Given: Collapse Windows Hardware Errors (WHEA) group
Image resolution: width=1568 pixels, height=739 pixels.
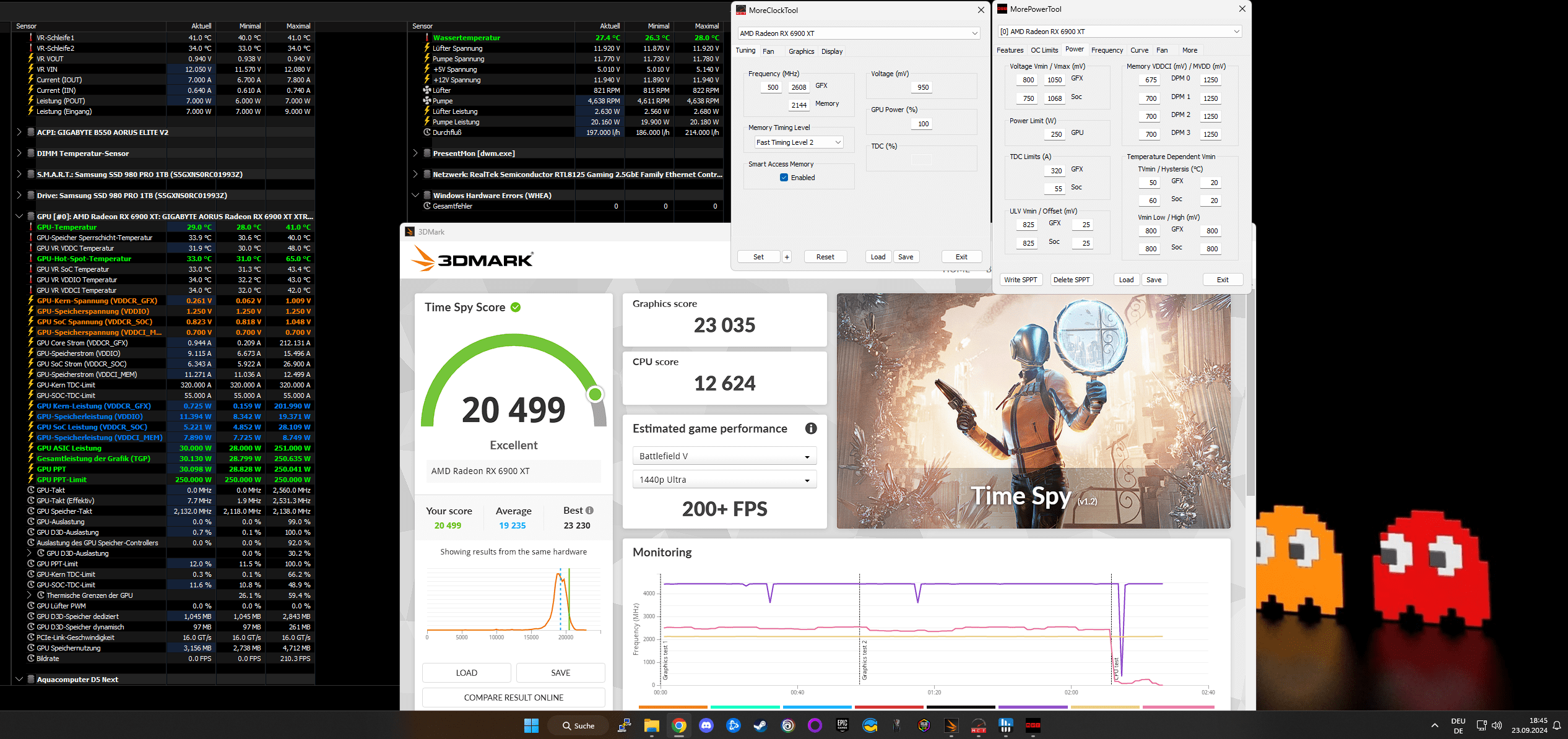Looking at the screenshot, I should coord(415,196).
